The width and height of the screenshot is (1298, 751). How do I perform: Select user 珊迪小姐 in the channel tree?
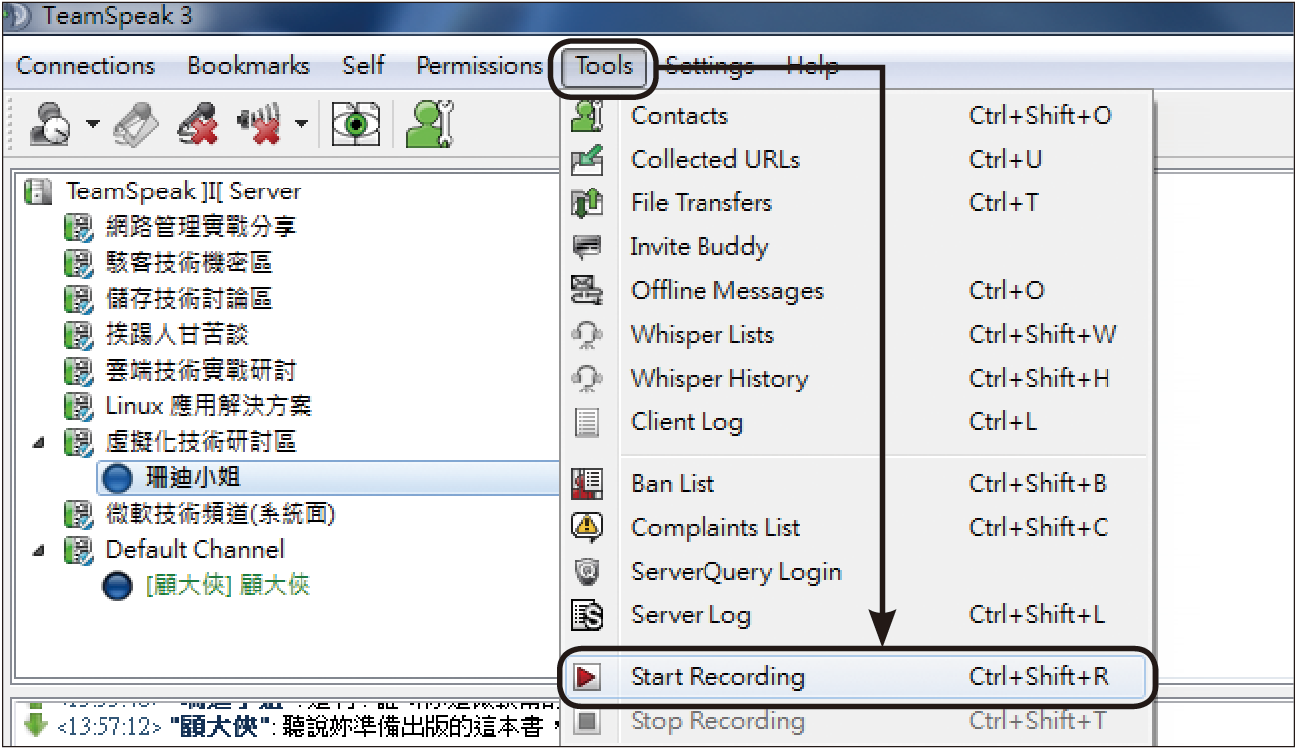[330, 478]
